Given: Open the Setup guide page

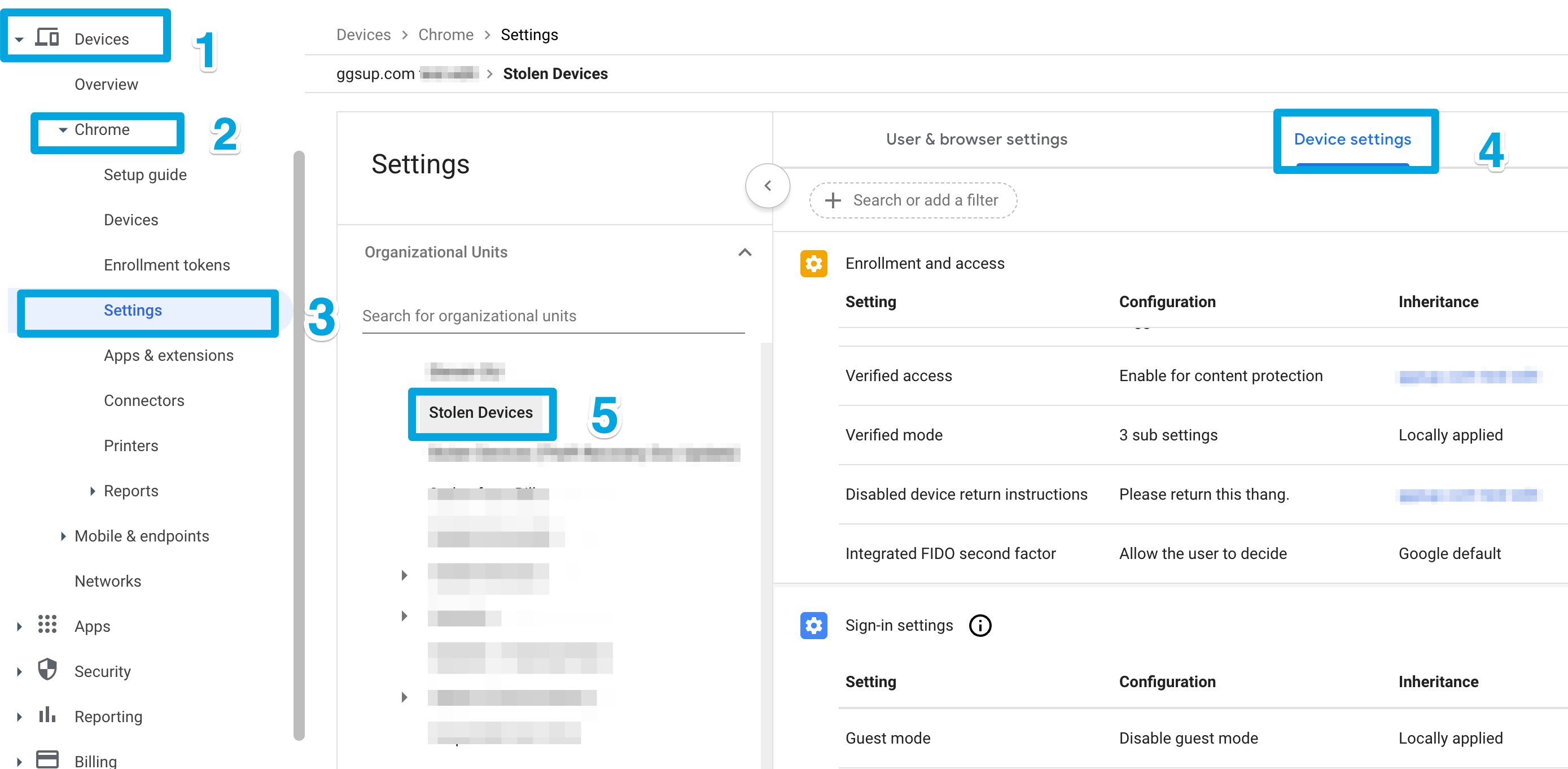Looking at the screenshot, I should click(x=145, y=174).
